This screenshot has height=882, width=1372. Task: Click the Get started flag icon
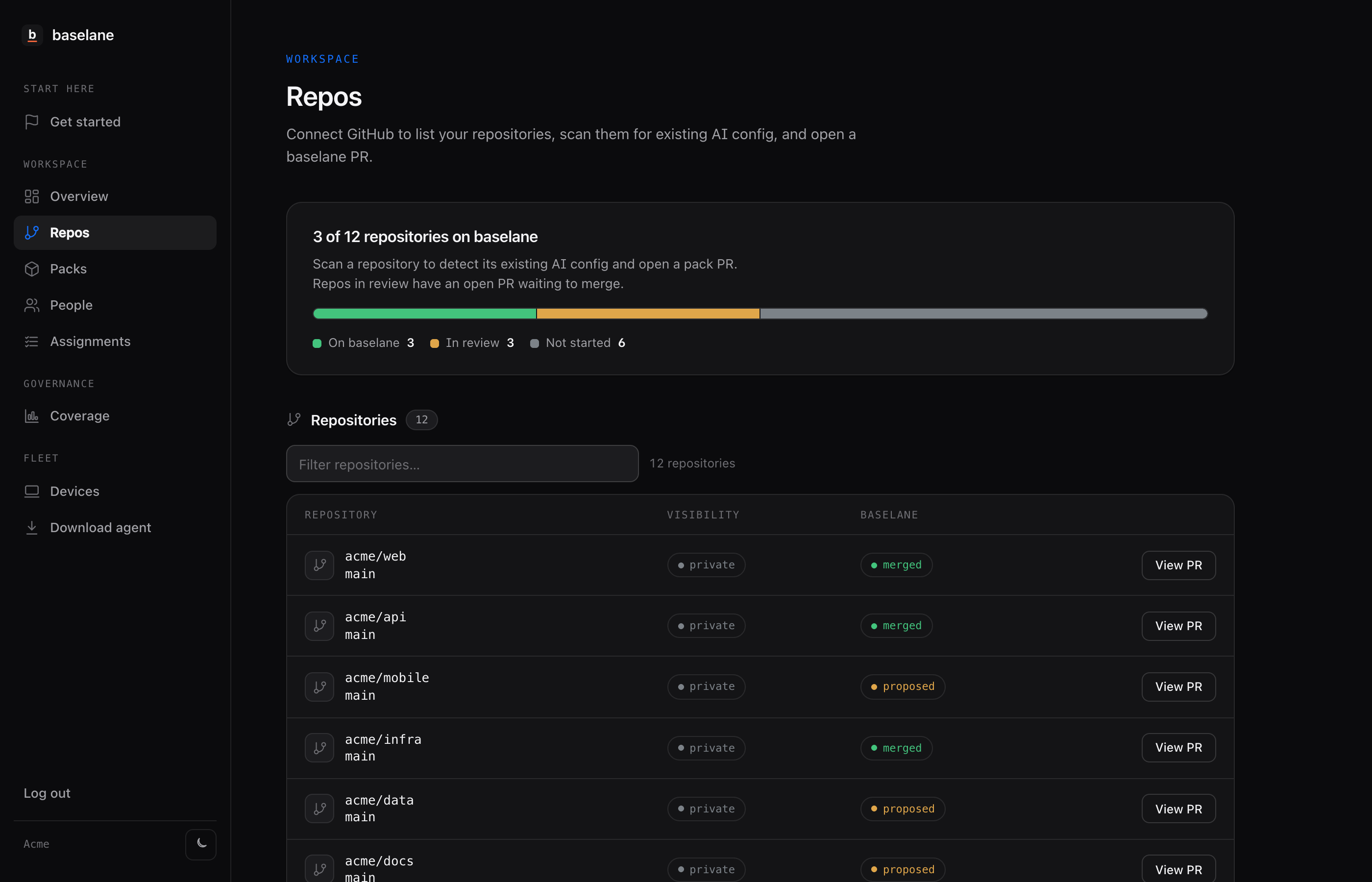pyautogui.click(x=31, y=122)
